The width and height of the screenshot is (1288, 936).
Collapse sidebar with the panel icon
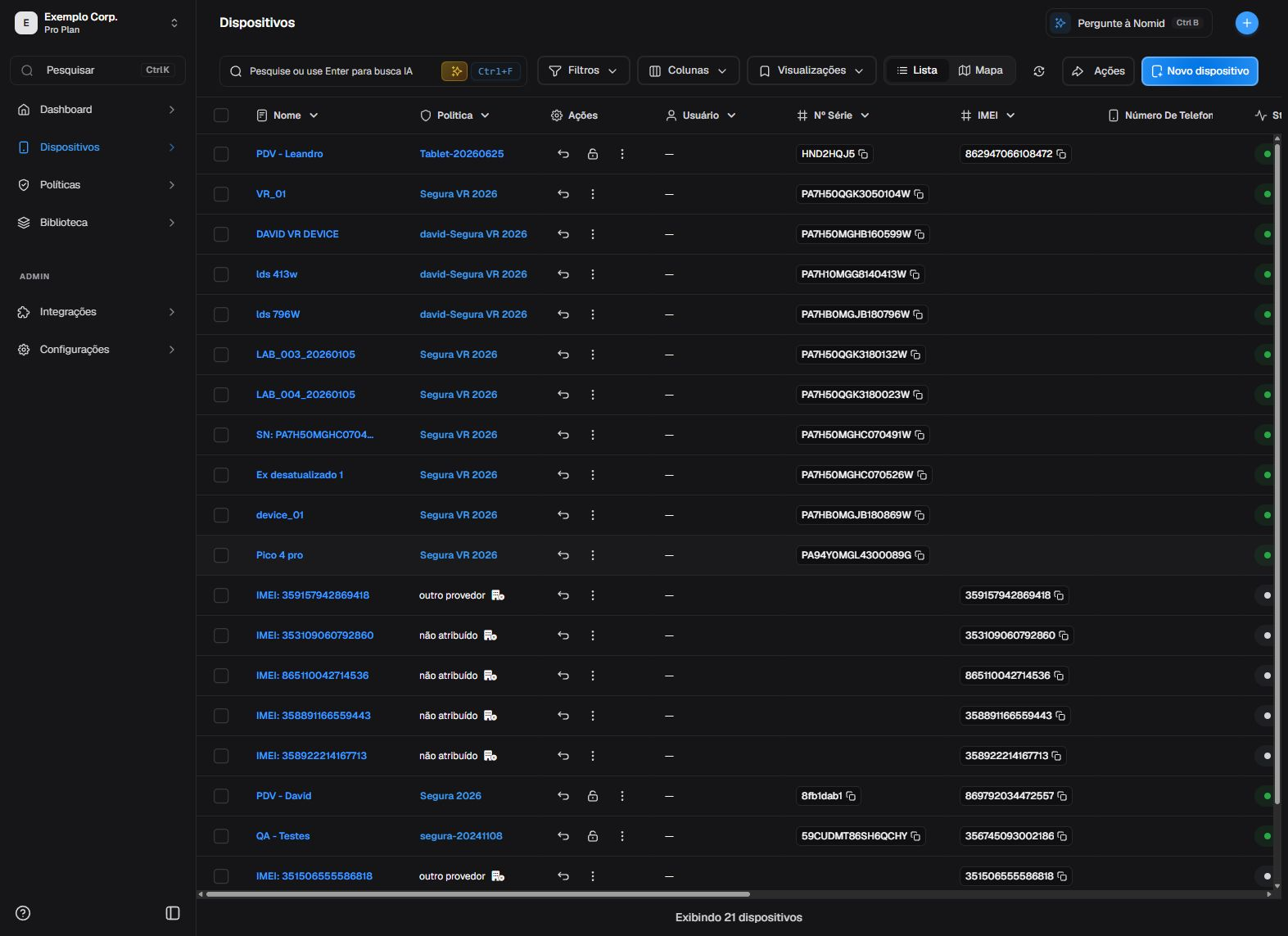(x=173, y=913)
